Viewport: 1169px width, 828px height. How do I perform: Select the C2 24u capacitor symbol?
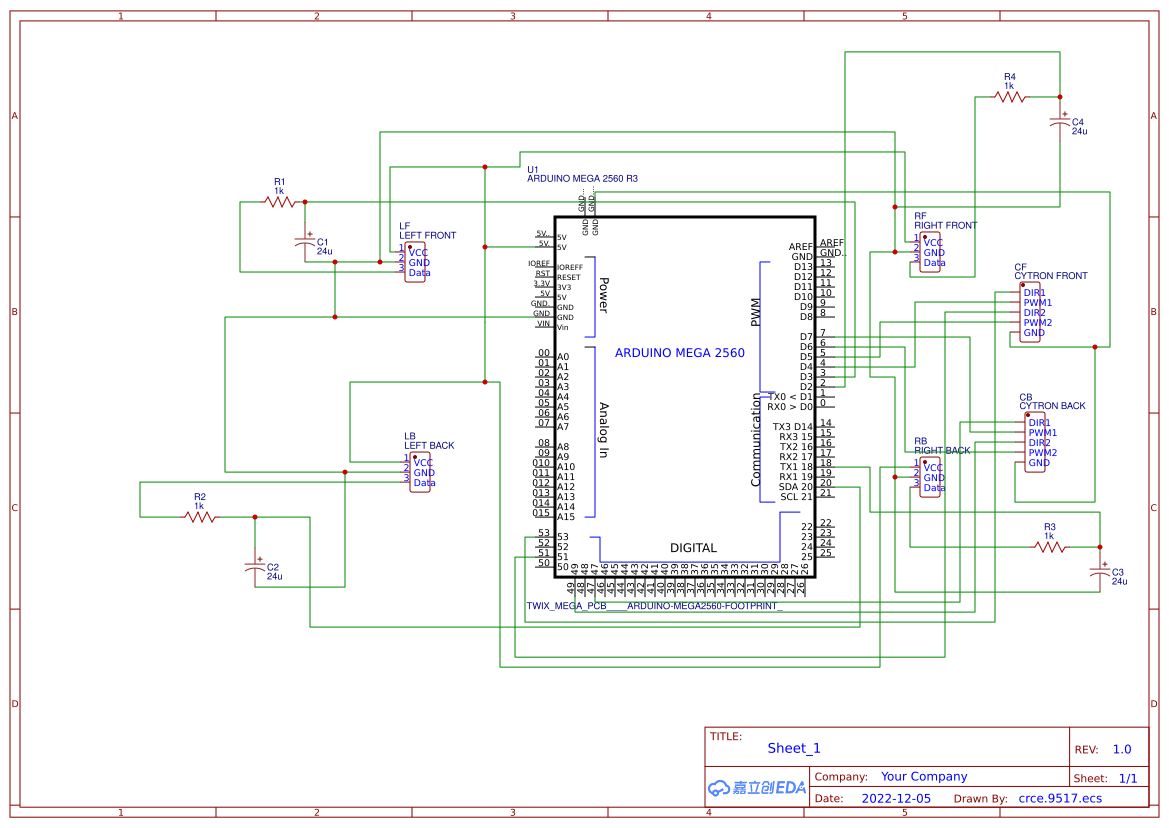pos(255,568)
